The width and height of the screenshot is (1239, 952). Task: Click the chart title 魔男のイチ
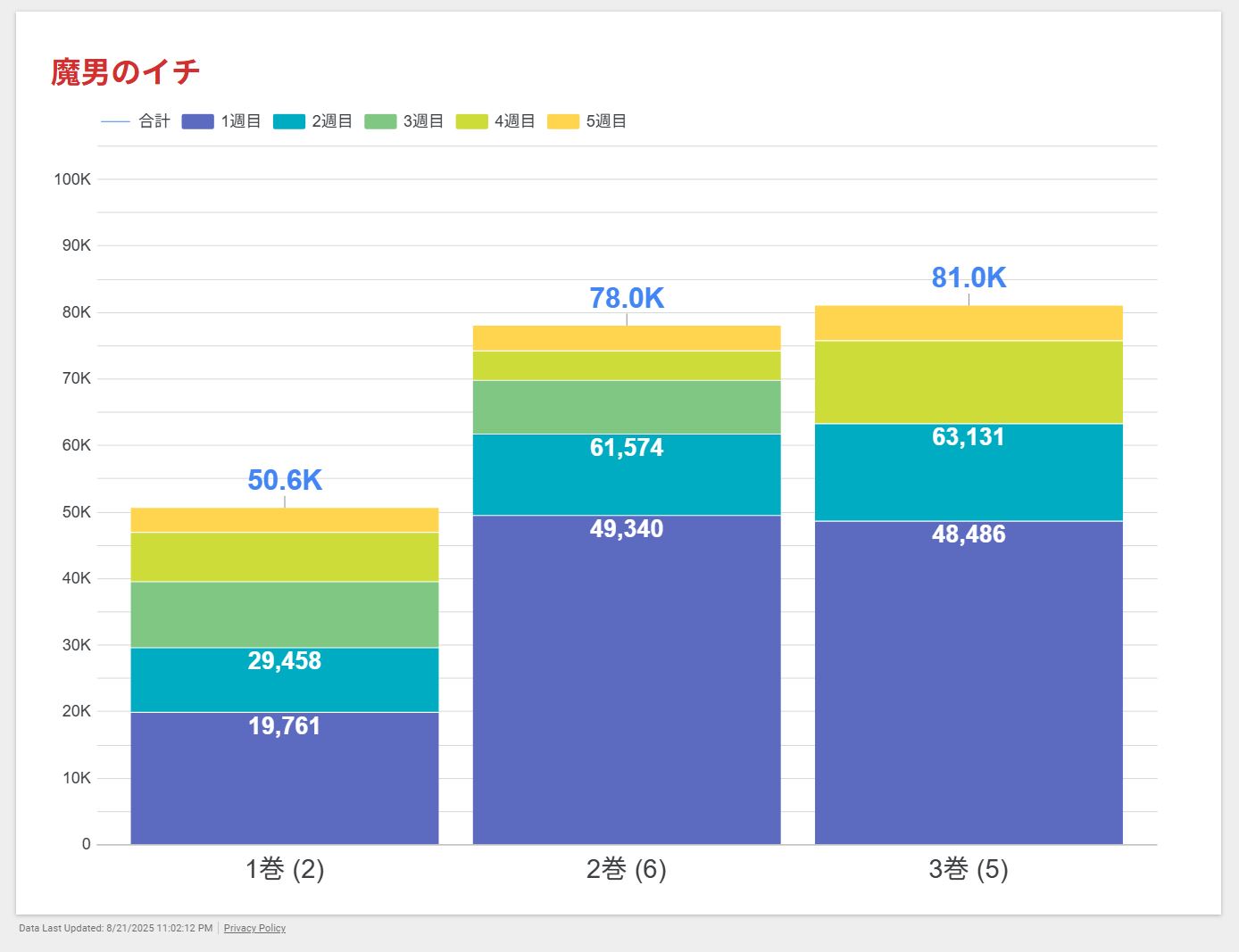(125, 72)
